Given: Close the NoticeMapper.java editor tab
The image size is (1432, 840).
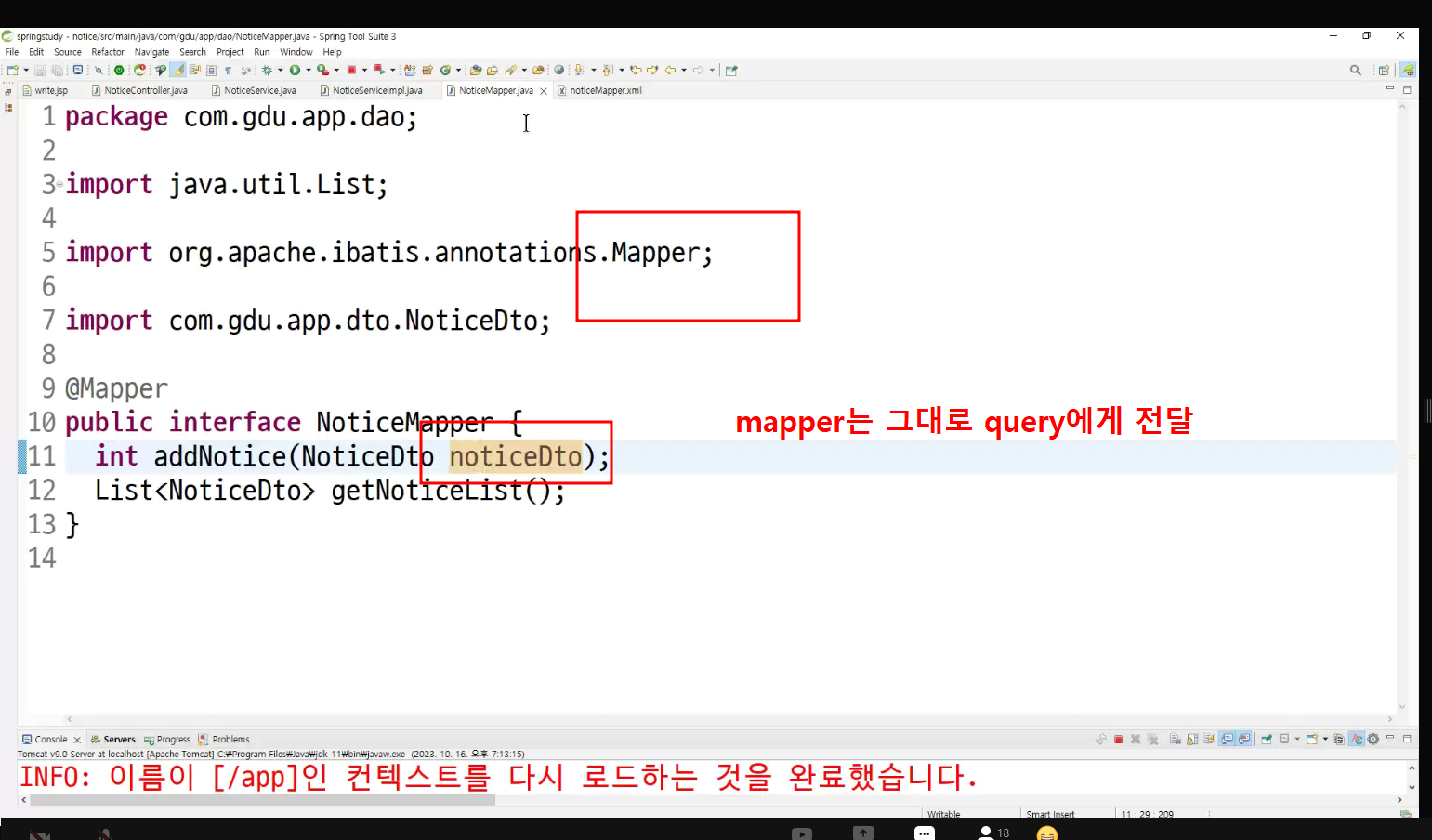Looking at the screenshot, I should pos(544,91).
